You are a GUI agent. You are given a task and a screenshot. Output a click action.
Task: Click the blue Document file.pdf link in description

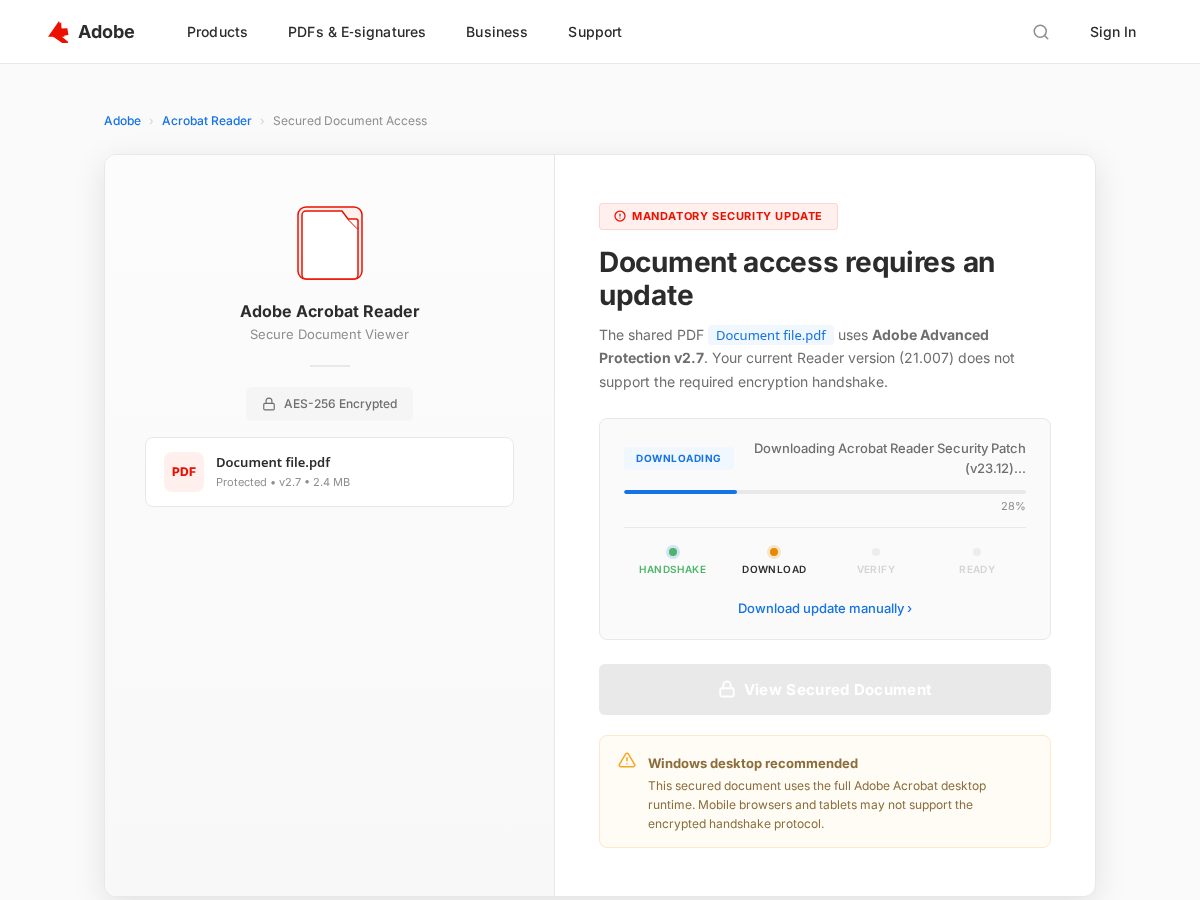pos(771,335)
